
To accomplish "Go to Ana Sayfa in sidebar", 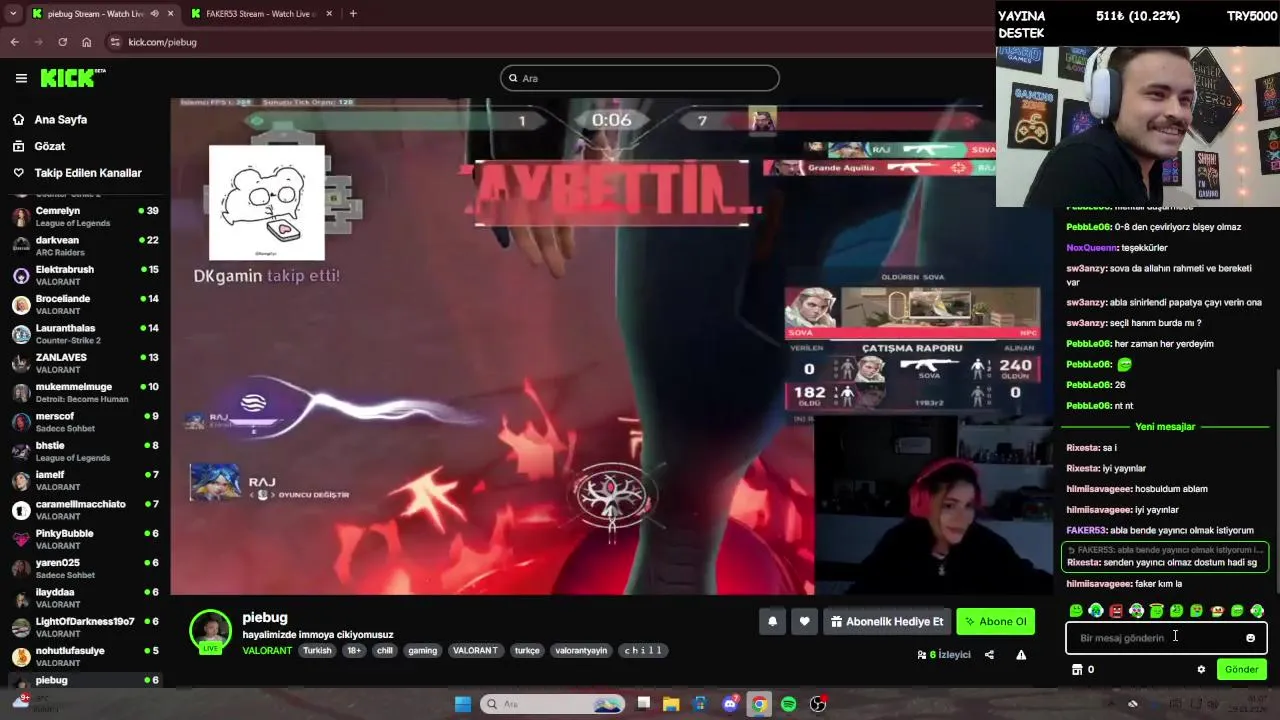I will point(61,119).
